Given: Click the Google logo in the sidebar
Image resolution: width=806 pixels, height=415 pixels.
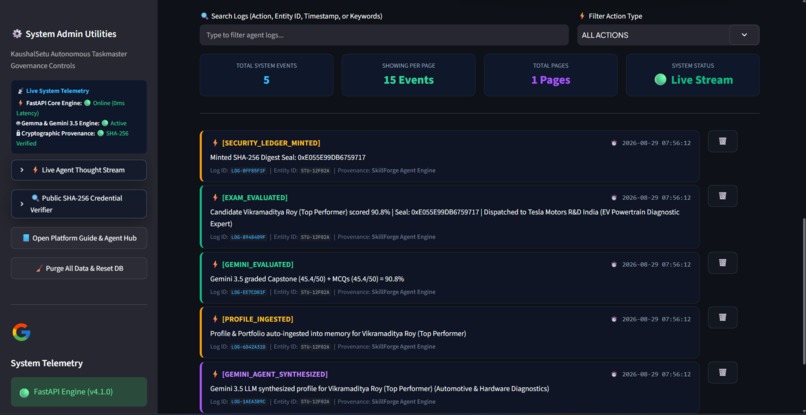Looking at the screenshot, I should click(21, 332).
